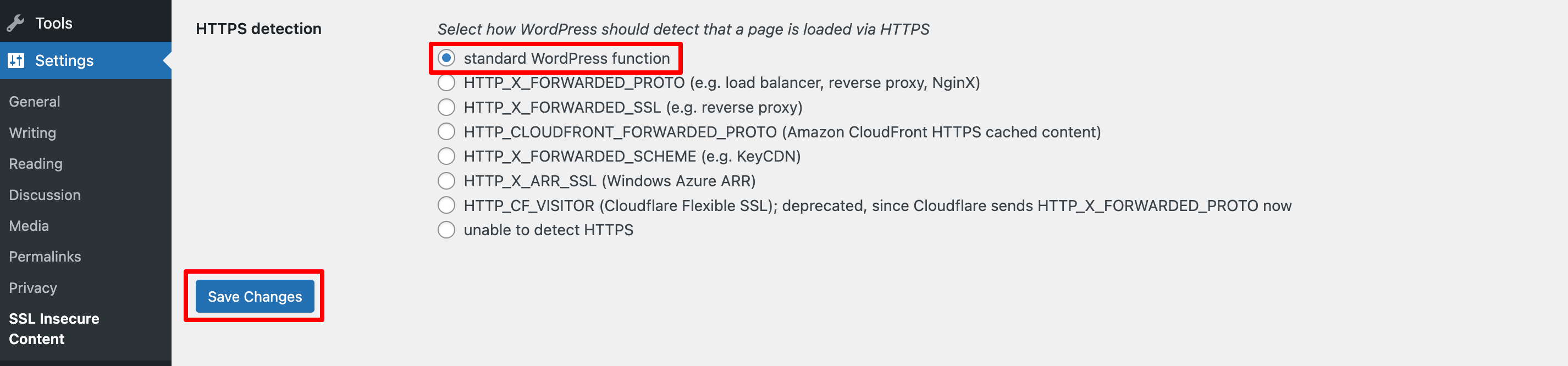Pick HTTP_CF_VISITOR Cloudflare Flexible SSL option
1568x366 pixels.
[446, 206]
